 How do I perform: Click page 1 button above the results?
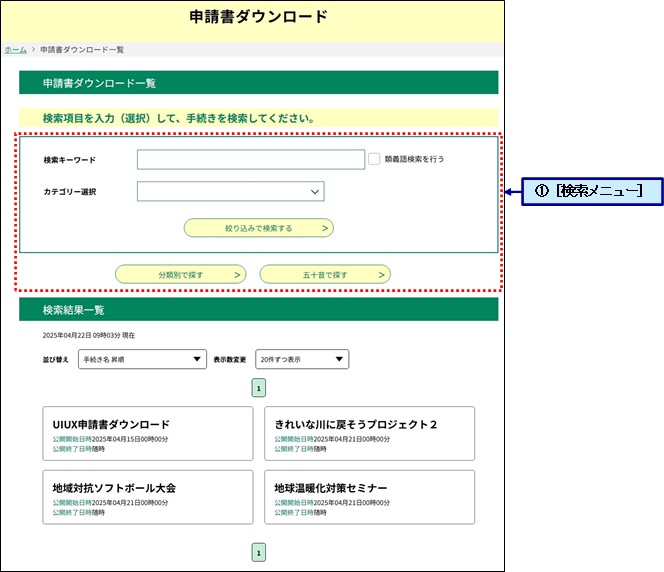tap(258, 388)
